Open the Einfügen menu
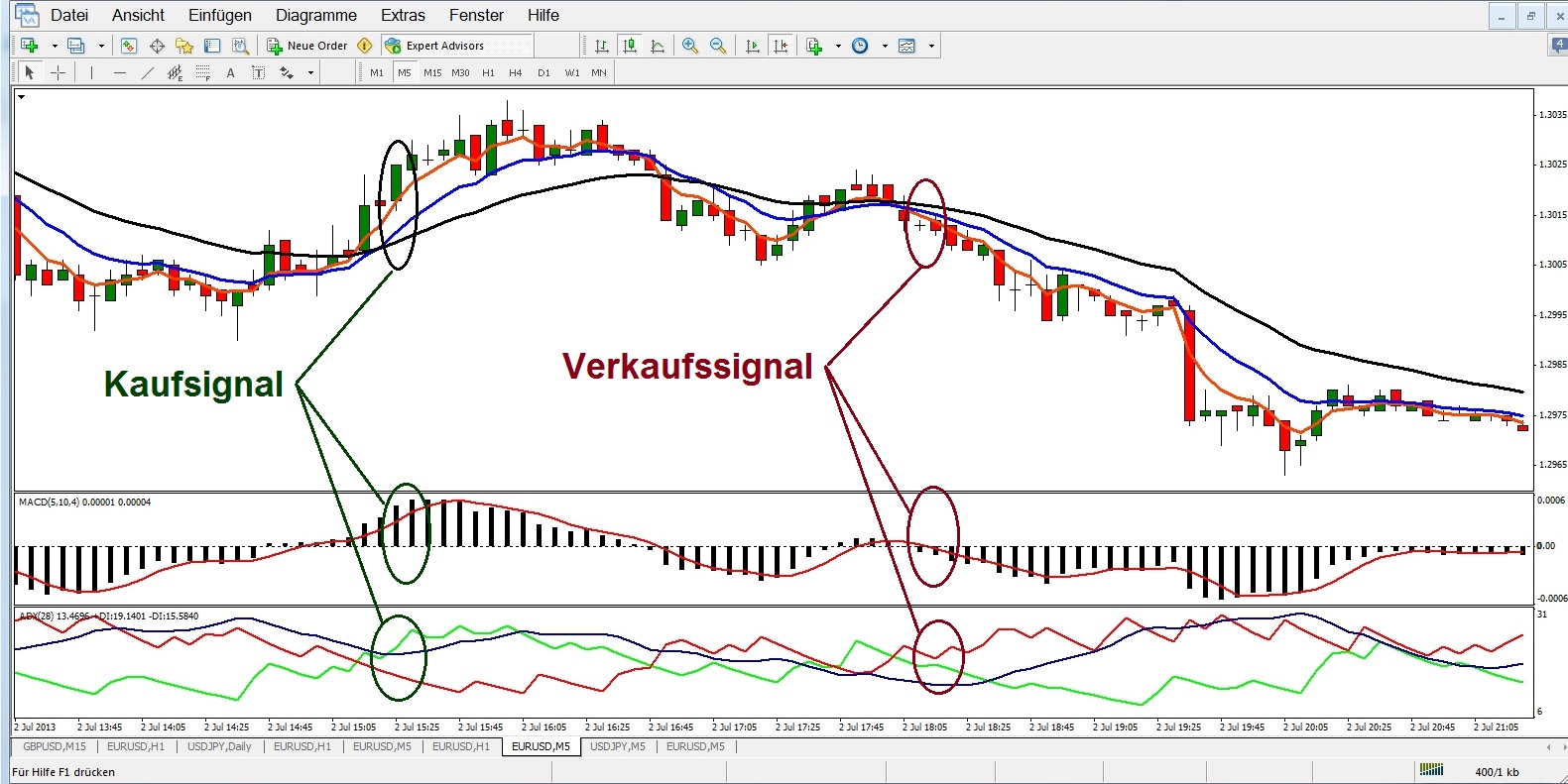 pyautogui.click(x=220, y=15)
